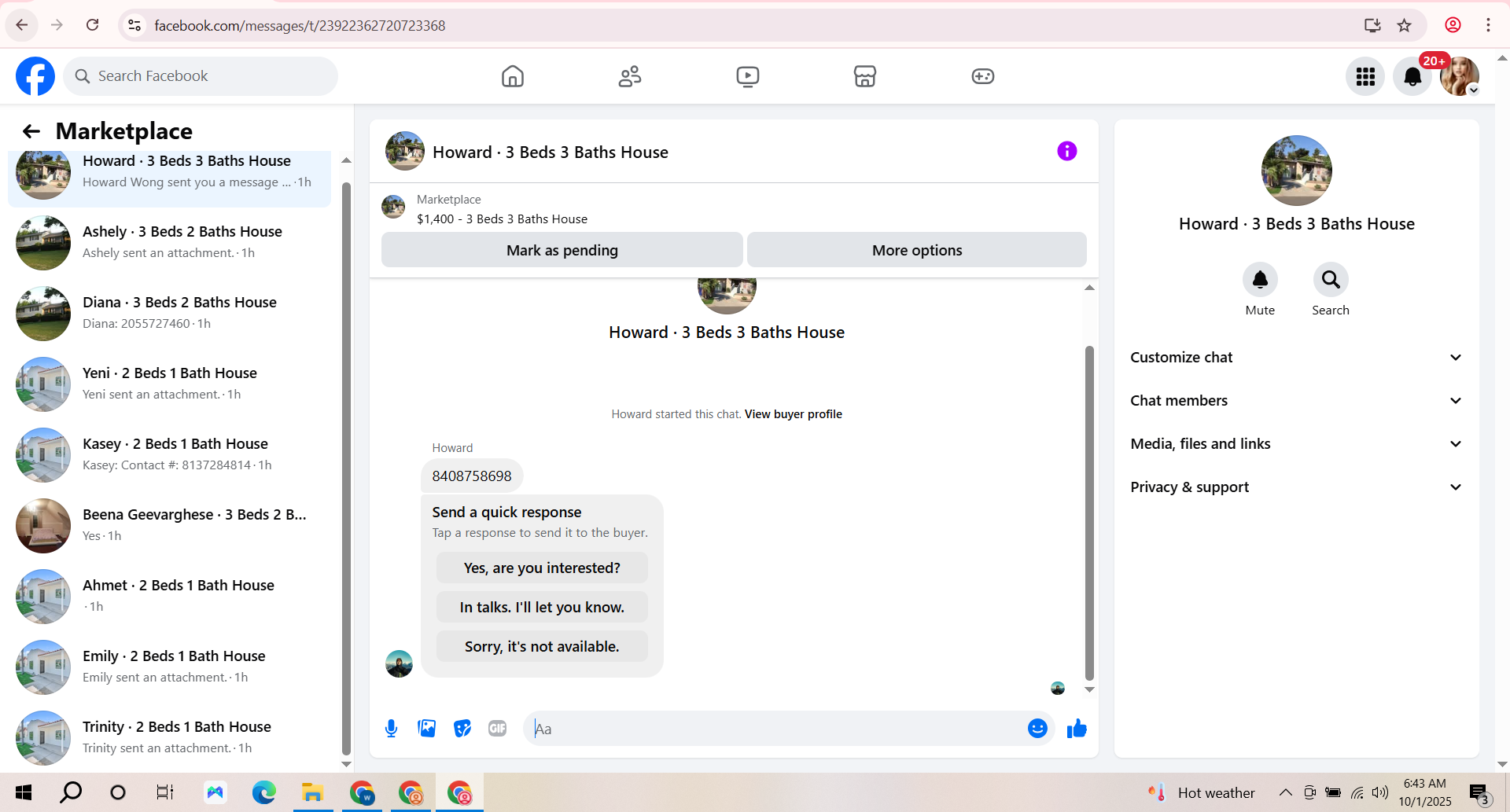1510x812 pixels.
Task: Open the taskbar search magnifier
Action: pyautogui.click(x=71, y=792)
